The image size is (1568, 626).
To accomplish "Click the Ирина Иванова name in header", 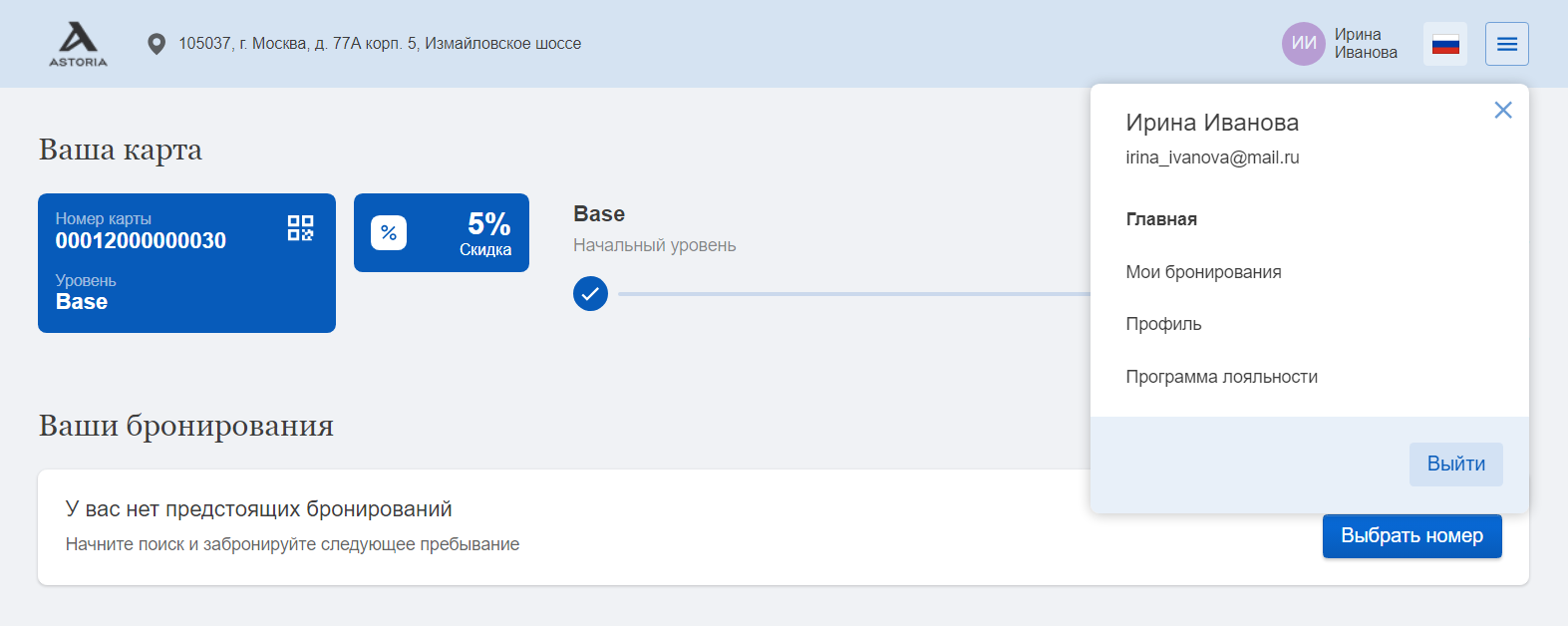I will 1366,44.
